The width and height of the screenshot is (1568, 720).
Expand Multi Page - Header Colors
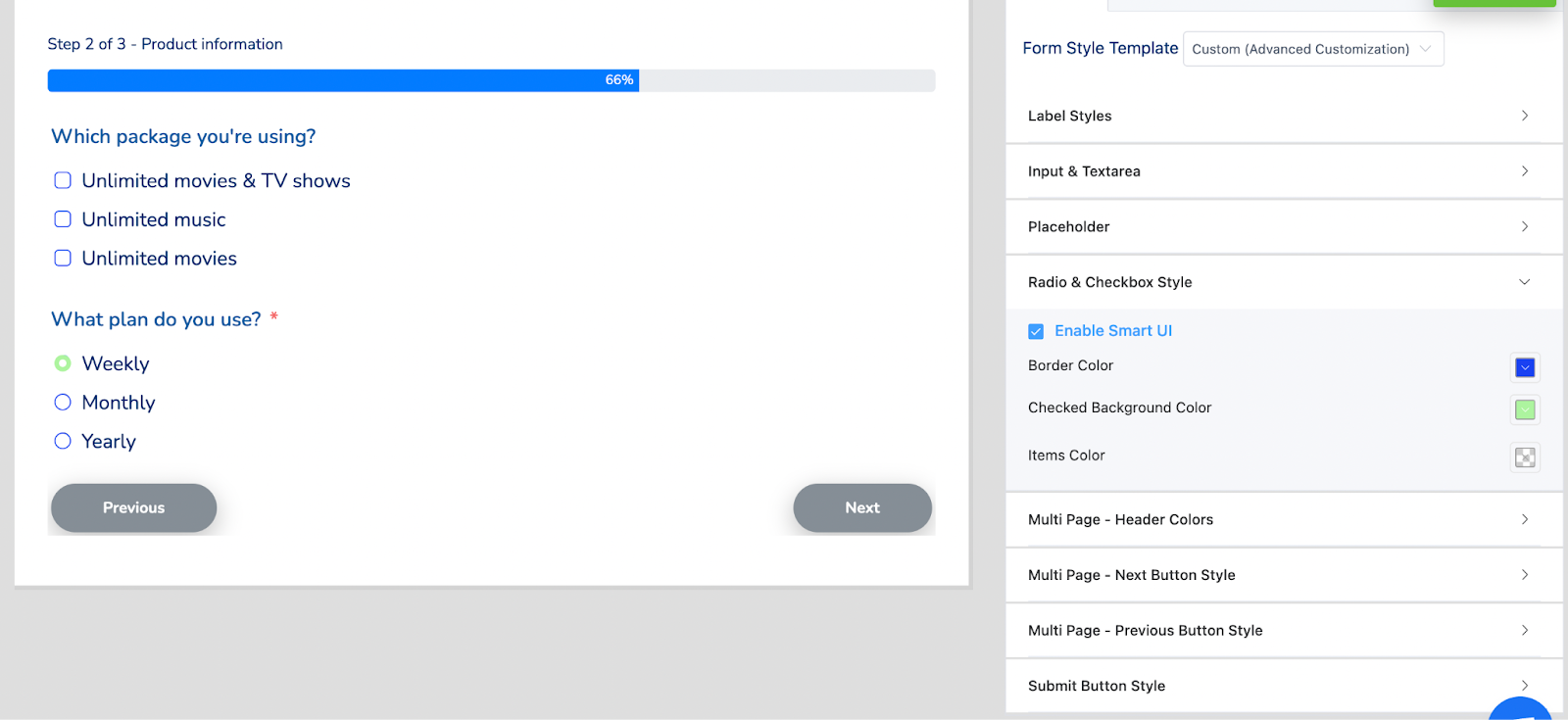point(1284,519)
